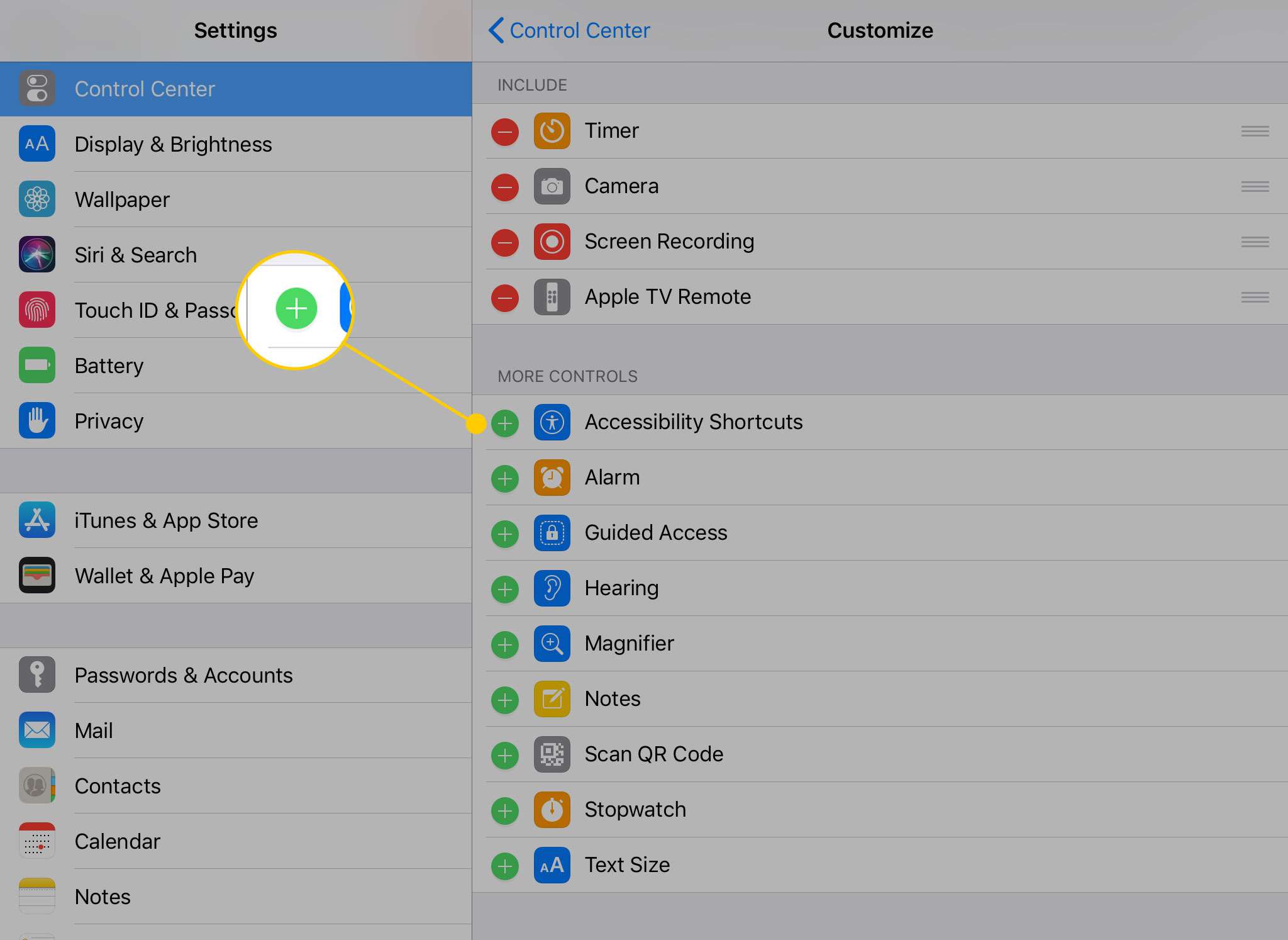Click the Camera reorder handle
The height and width of the screenshot is (940, 1288).
tap(1255, 186)
